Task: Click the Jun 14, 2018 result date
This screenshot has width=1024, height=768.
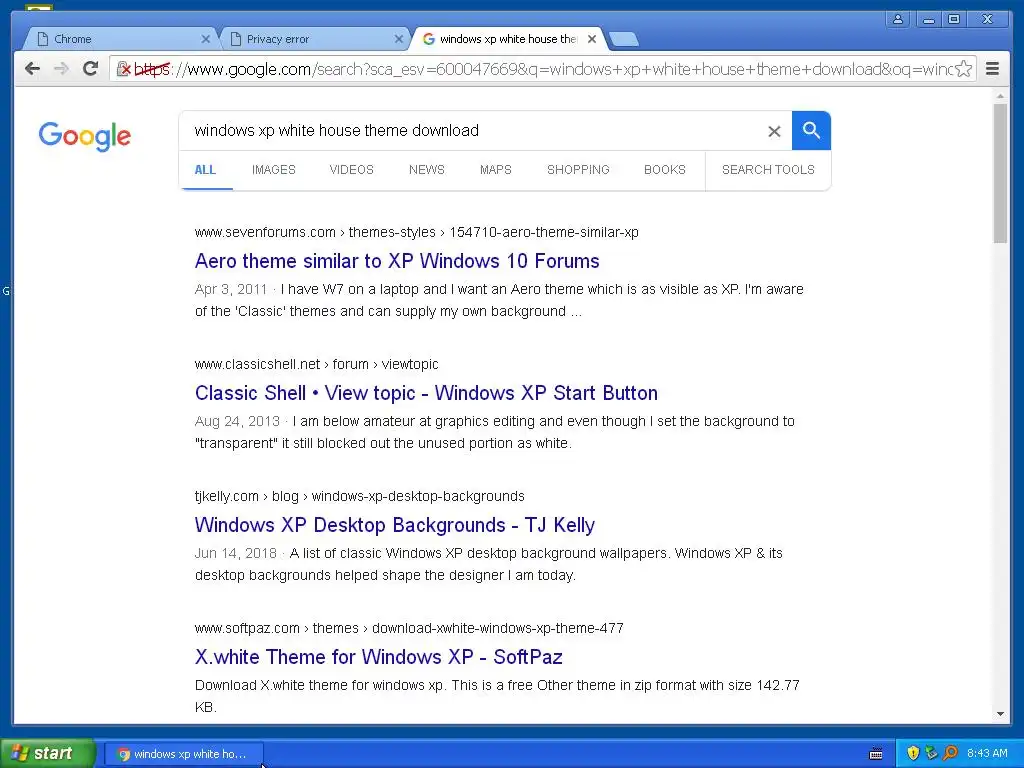Action: 236,553
